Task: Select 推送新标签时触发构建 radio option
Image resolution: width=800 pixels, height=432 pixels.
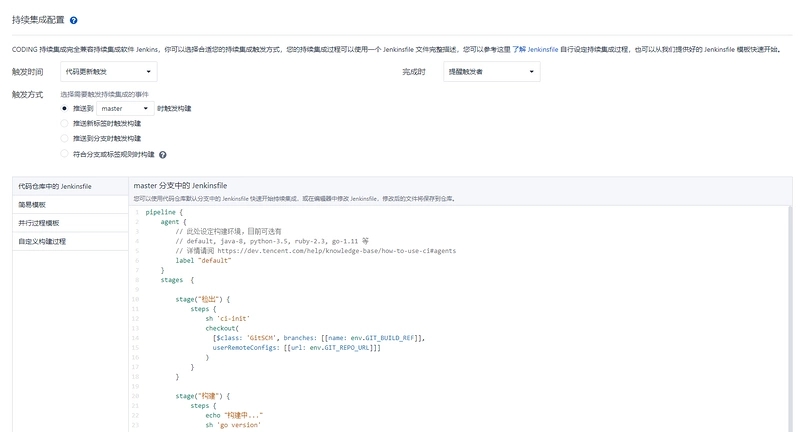Action: point(64,123)
